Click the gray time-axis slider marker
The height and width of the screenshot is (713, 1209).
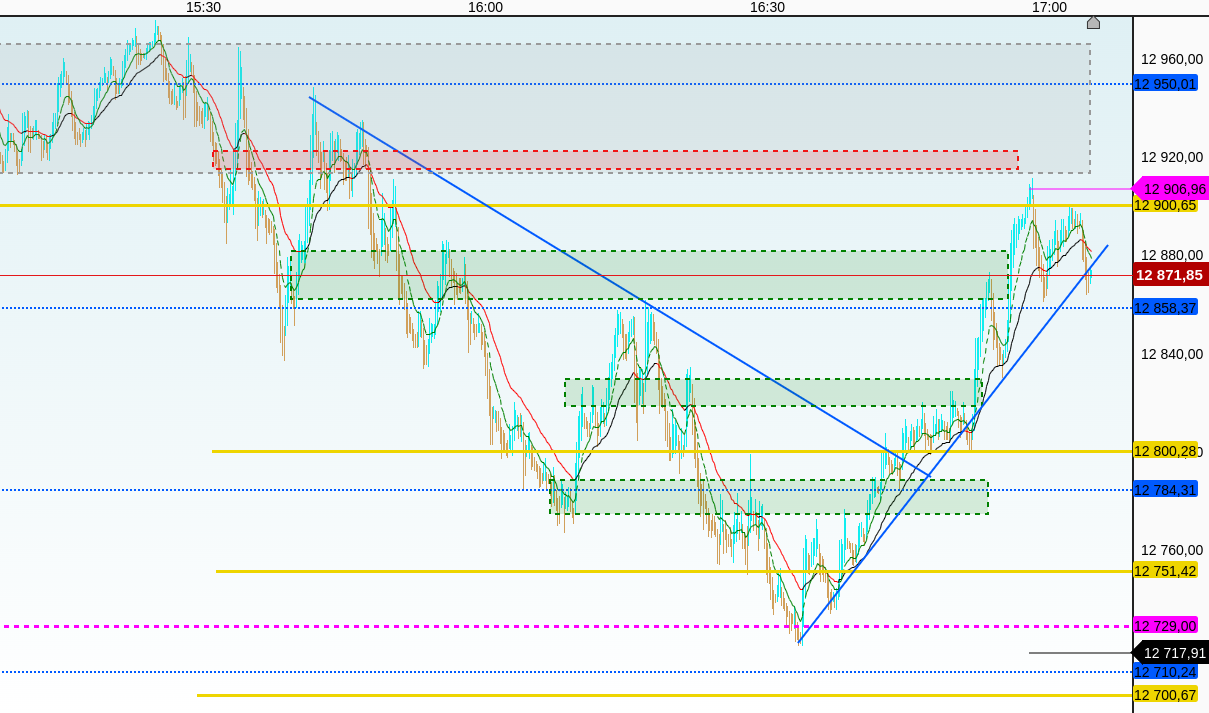1093,22
